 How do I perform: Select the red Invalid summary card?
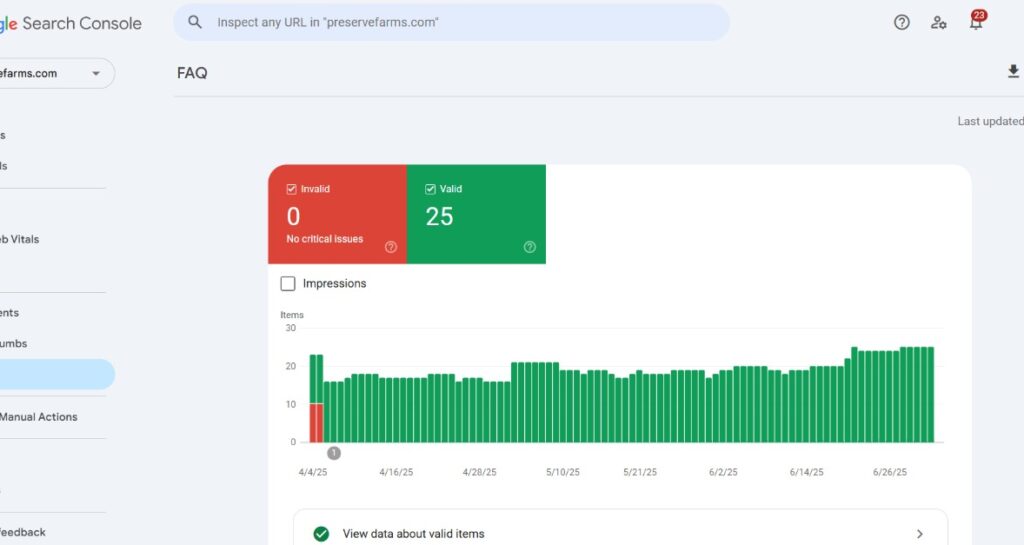(x=338, y=214)
